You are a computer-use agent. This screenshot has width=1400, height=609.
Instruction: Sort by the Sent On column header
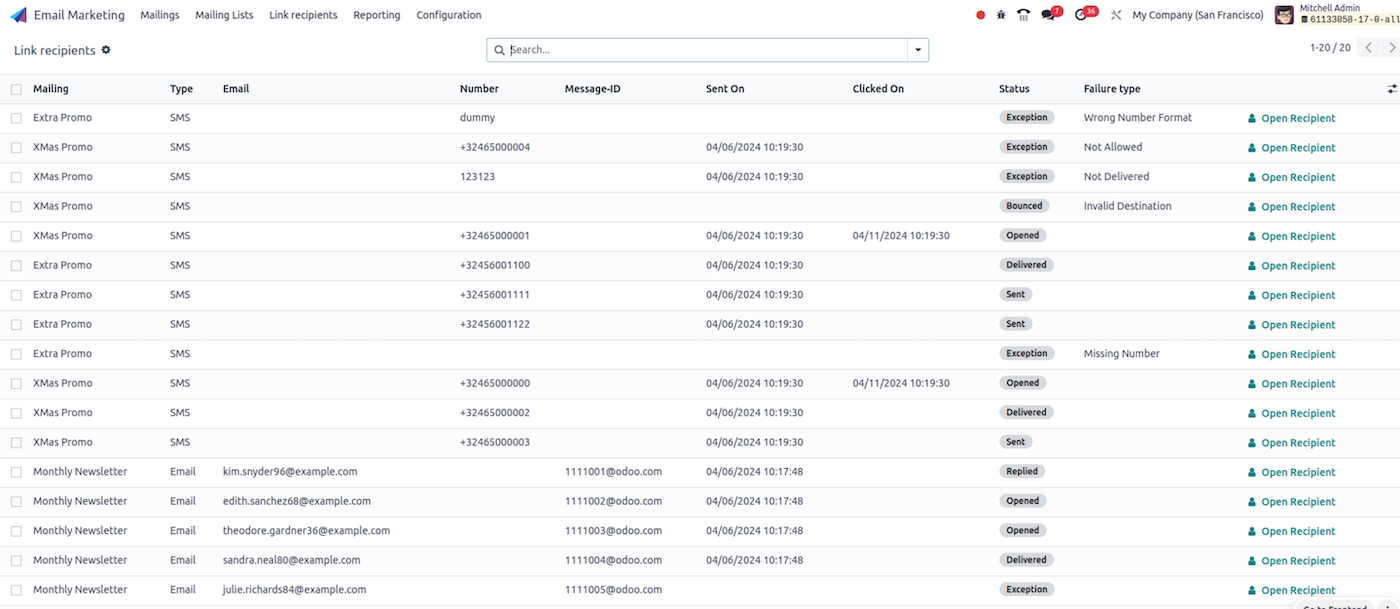pyautogui.click(x=725, y=89)
